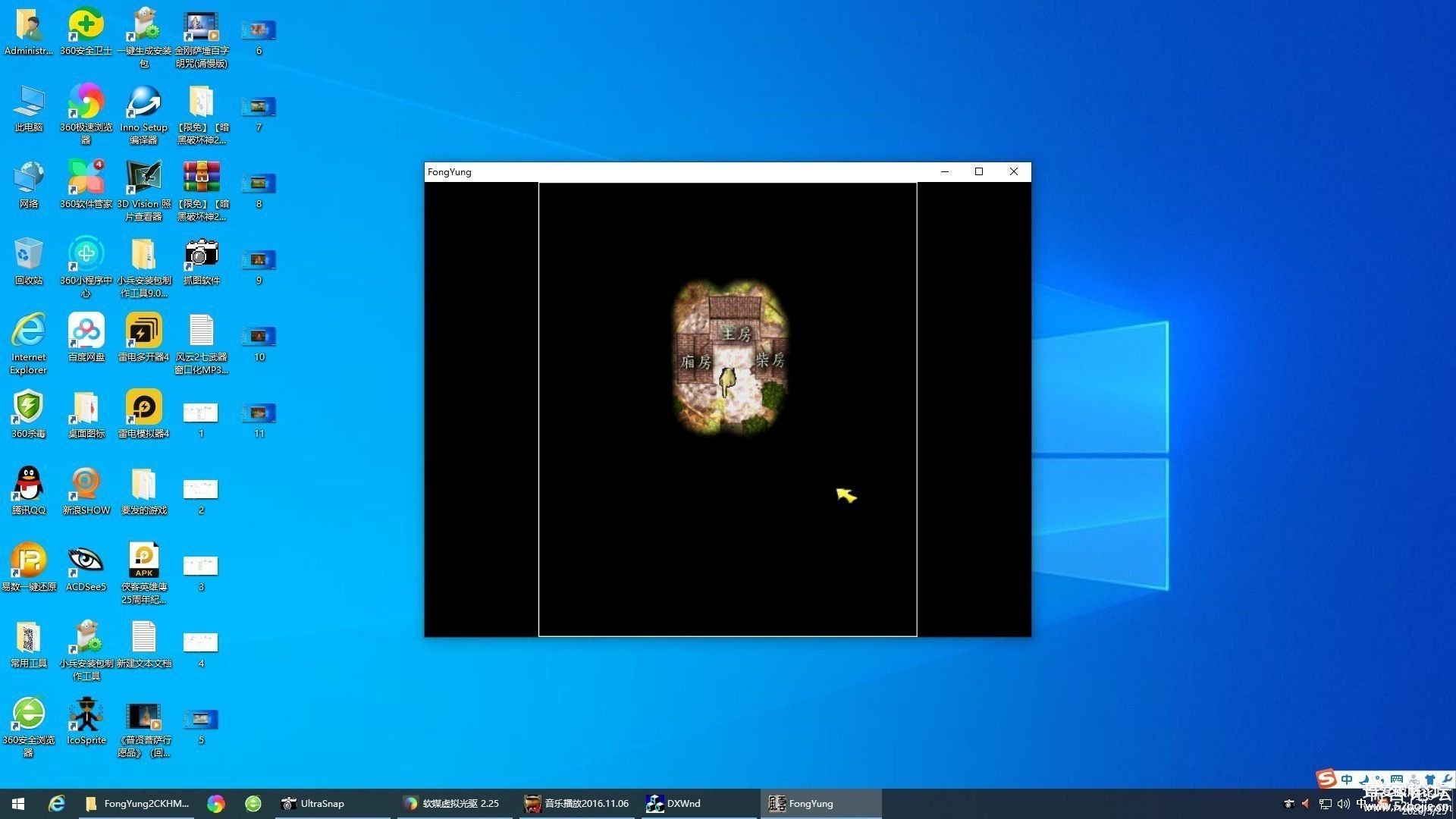
Task: Open 要发的游戏 folder icon
Action: 143,491
